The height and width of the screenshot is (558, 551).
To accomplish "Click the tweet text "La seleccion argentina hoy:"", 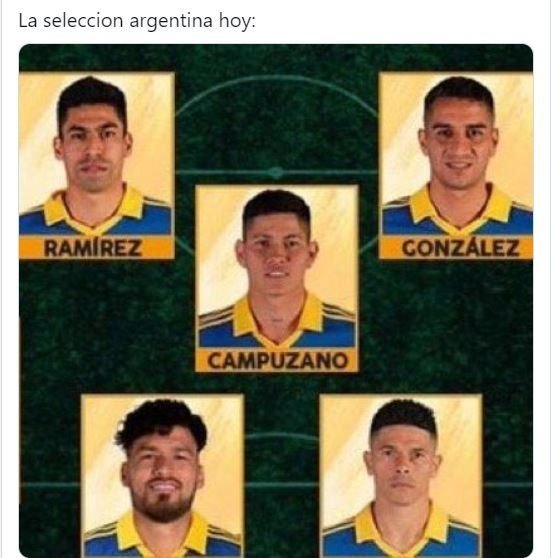I will coord(137,21).
